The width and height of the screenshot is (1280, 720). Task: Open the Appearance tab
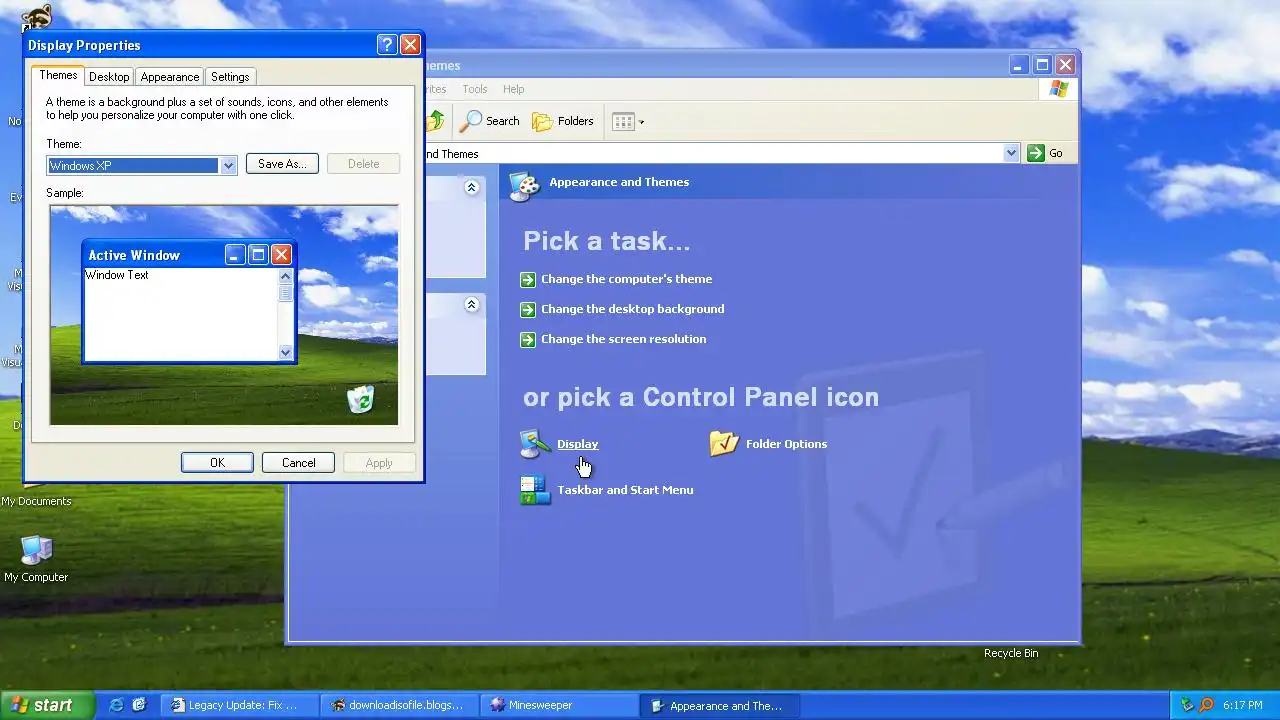pos(169,77)
